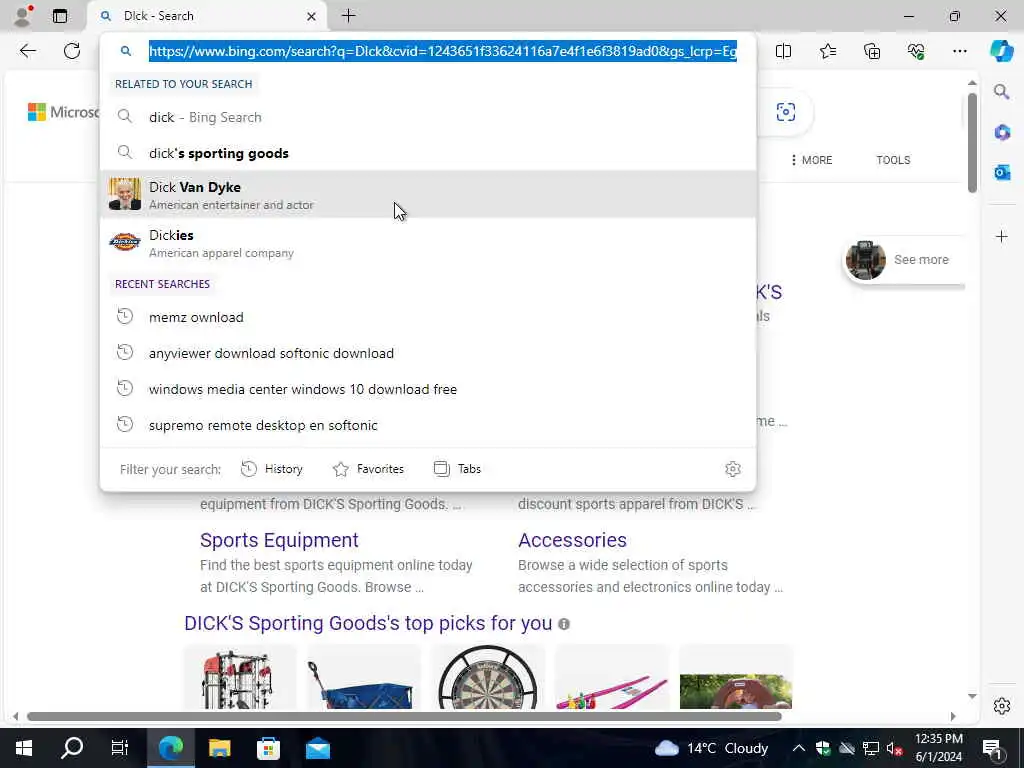
Task: Close the 'Dick - Search' tab
Action: (312, 16)
